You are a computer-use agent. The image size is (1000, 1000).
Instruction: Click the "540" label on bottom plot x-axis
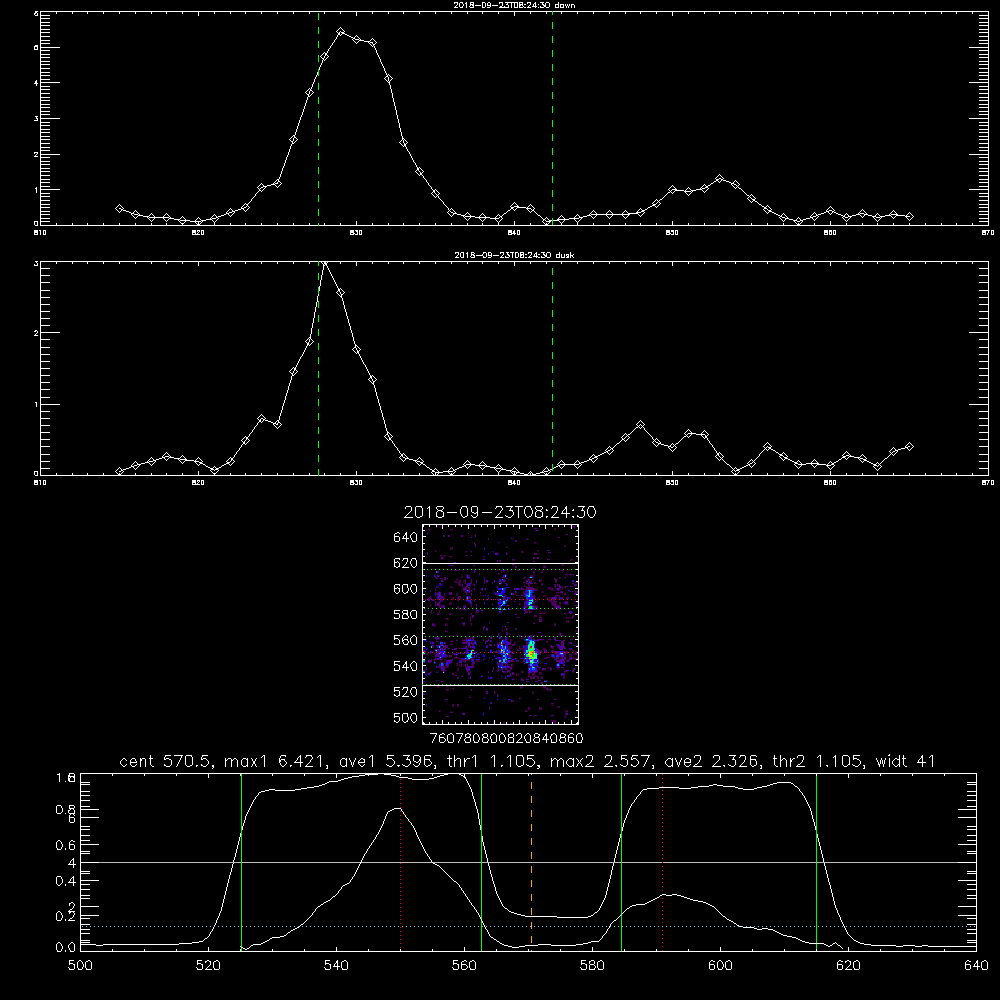(x=336, y=966)
